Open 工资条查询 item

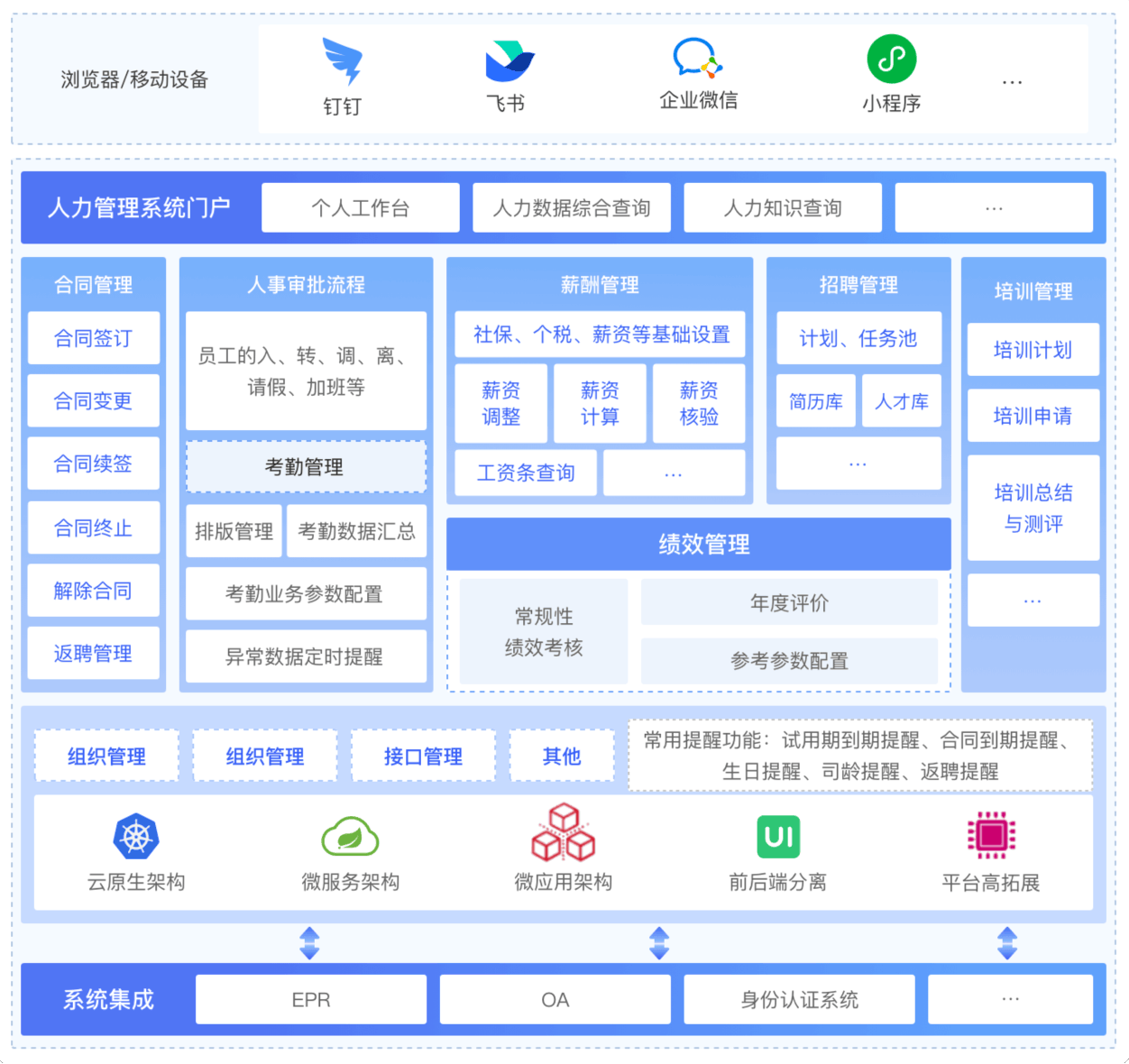click(526, 472)
